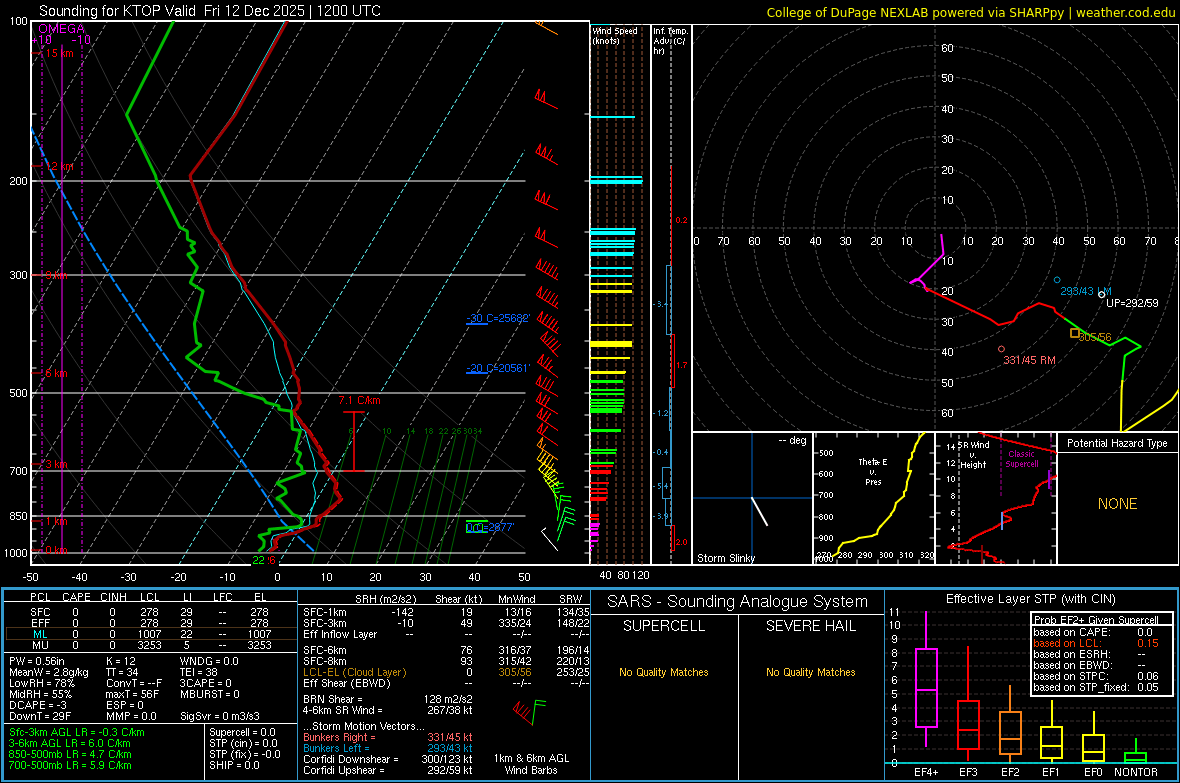Select the 'SFC' parcel row

149,612
